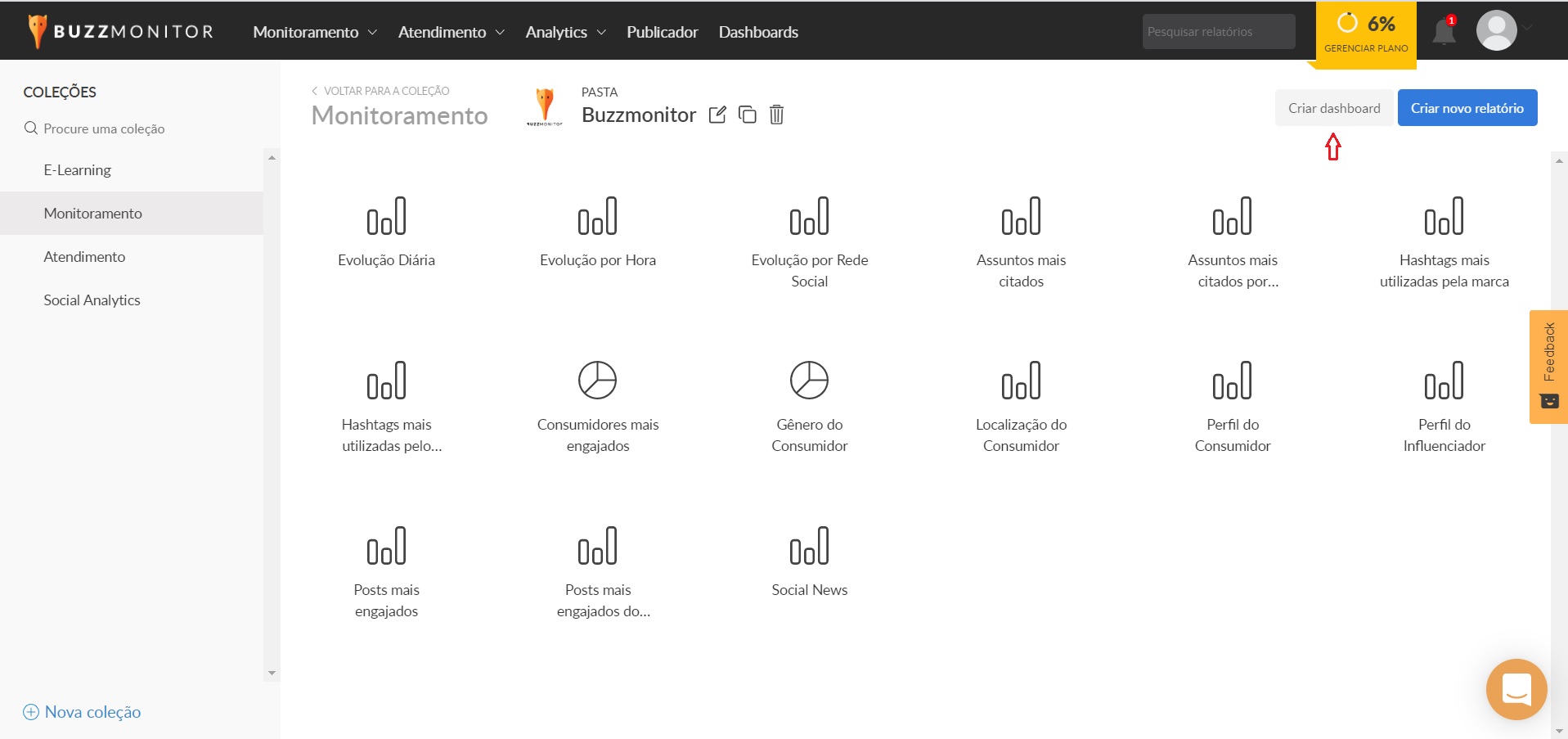Expand the Analytics dropdown menu
This screenshot has width=1568, height=739.
(565, 32)
